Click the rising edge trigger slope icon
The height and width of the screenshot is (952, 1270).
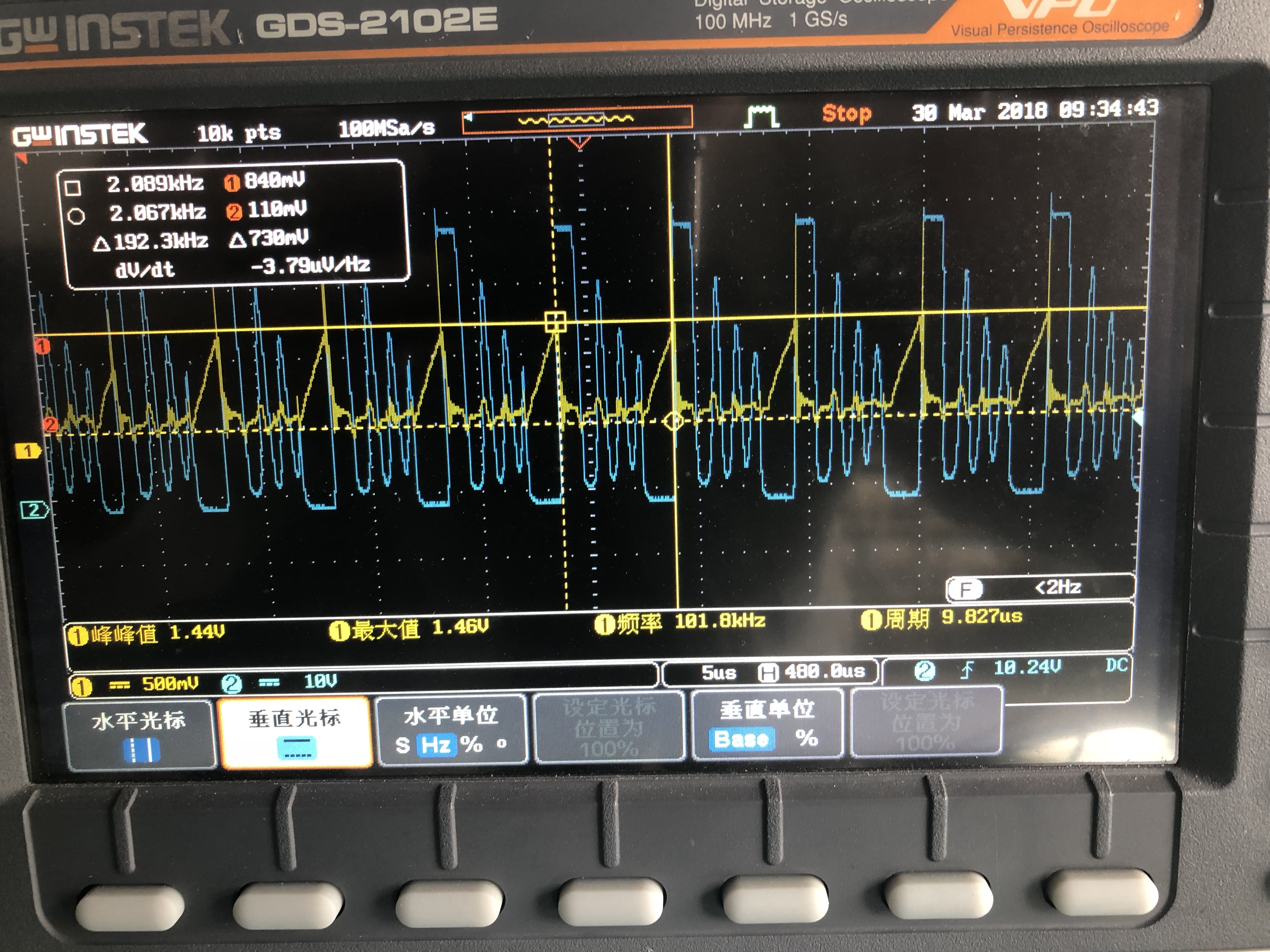coord(967,670)
